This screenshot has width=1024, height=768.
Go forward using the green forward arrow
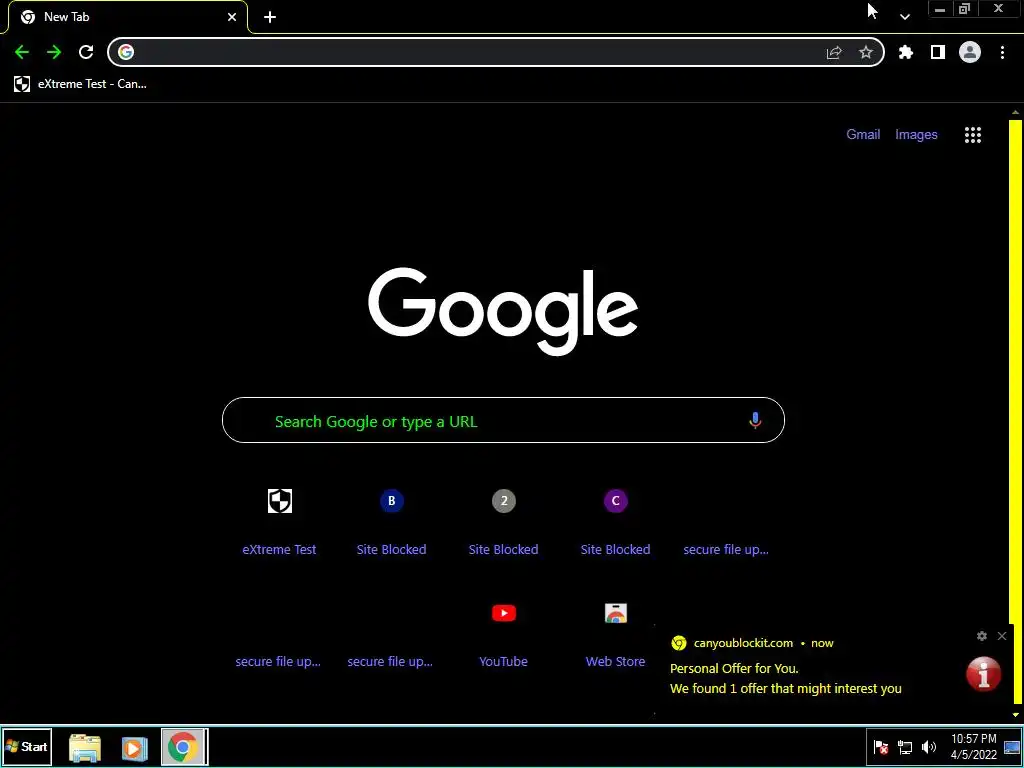[54, 52]
